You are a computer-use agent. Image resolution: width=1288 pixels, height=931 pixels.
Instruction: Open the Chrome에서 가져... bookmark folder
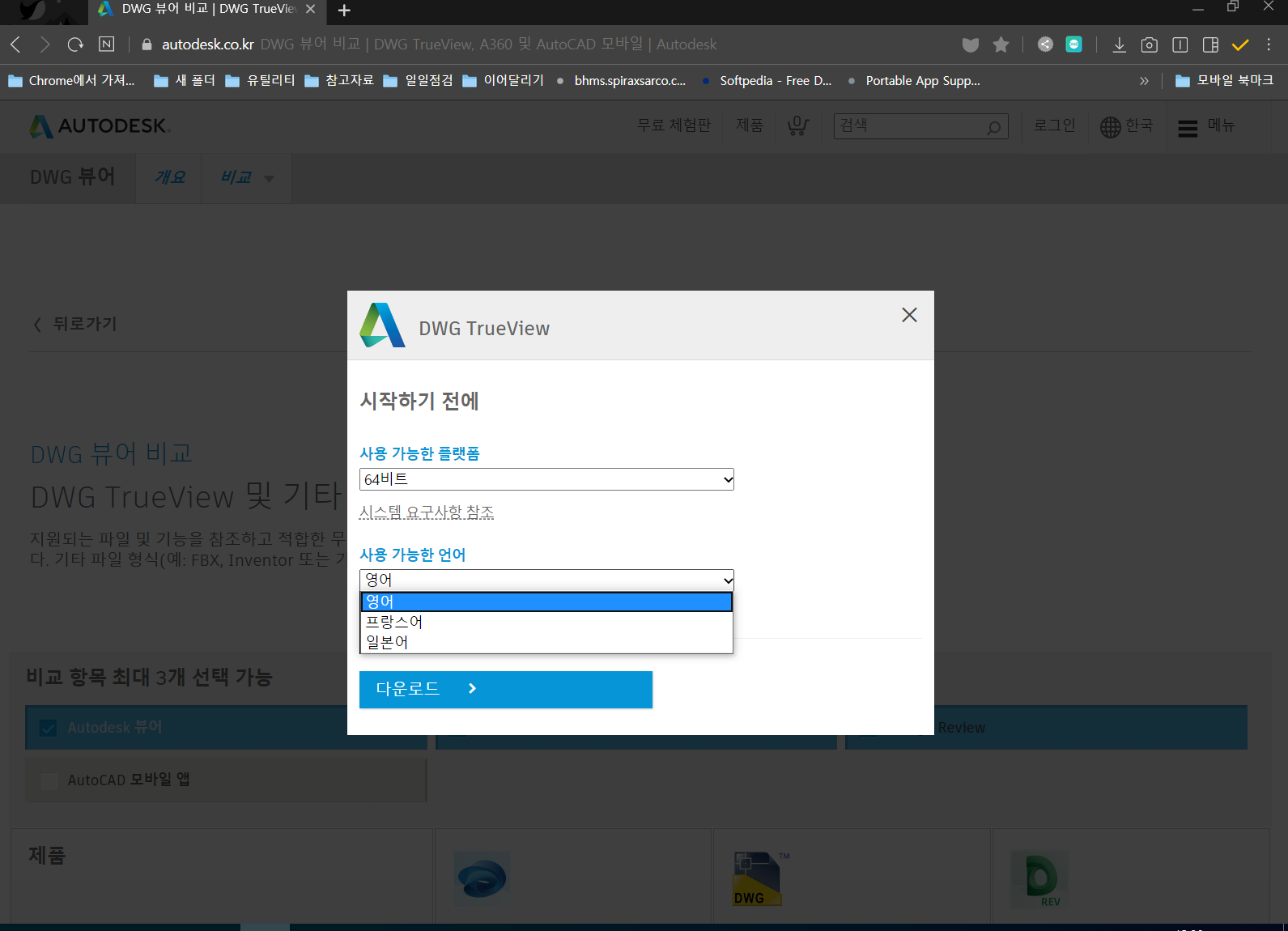[x=71, y=81]
